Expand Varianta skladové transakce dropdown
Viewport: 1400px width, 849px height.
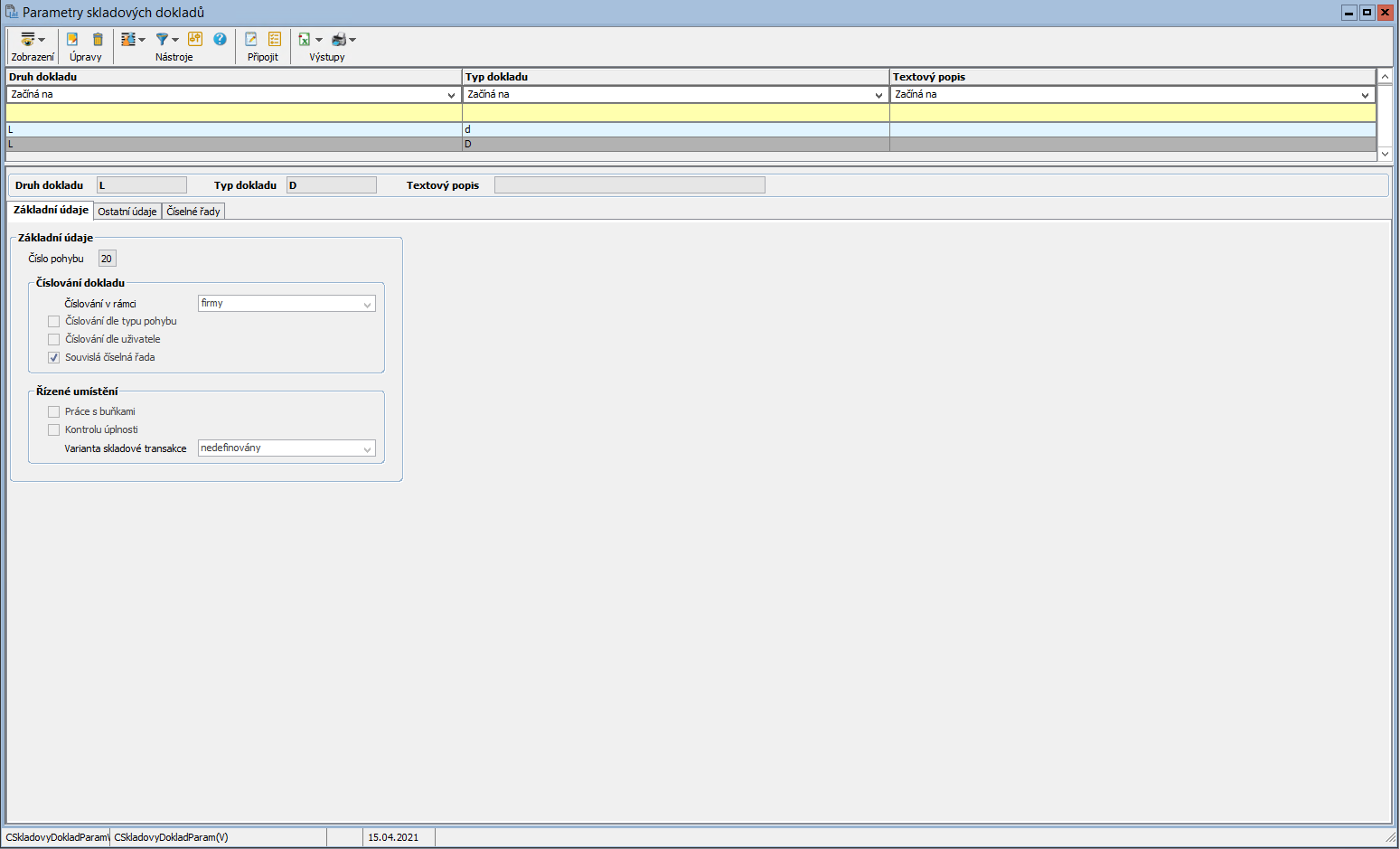click(x=286, y=448)
